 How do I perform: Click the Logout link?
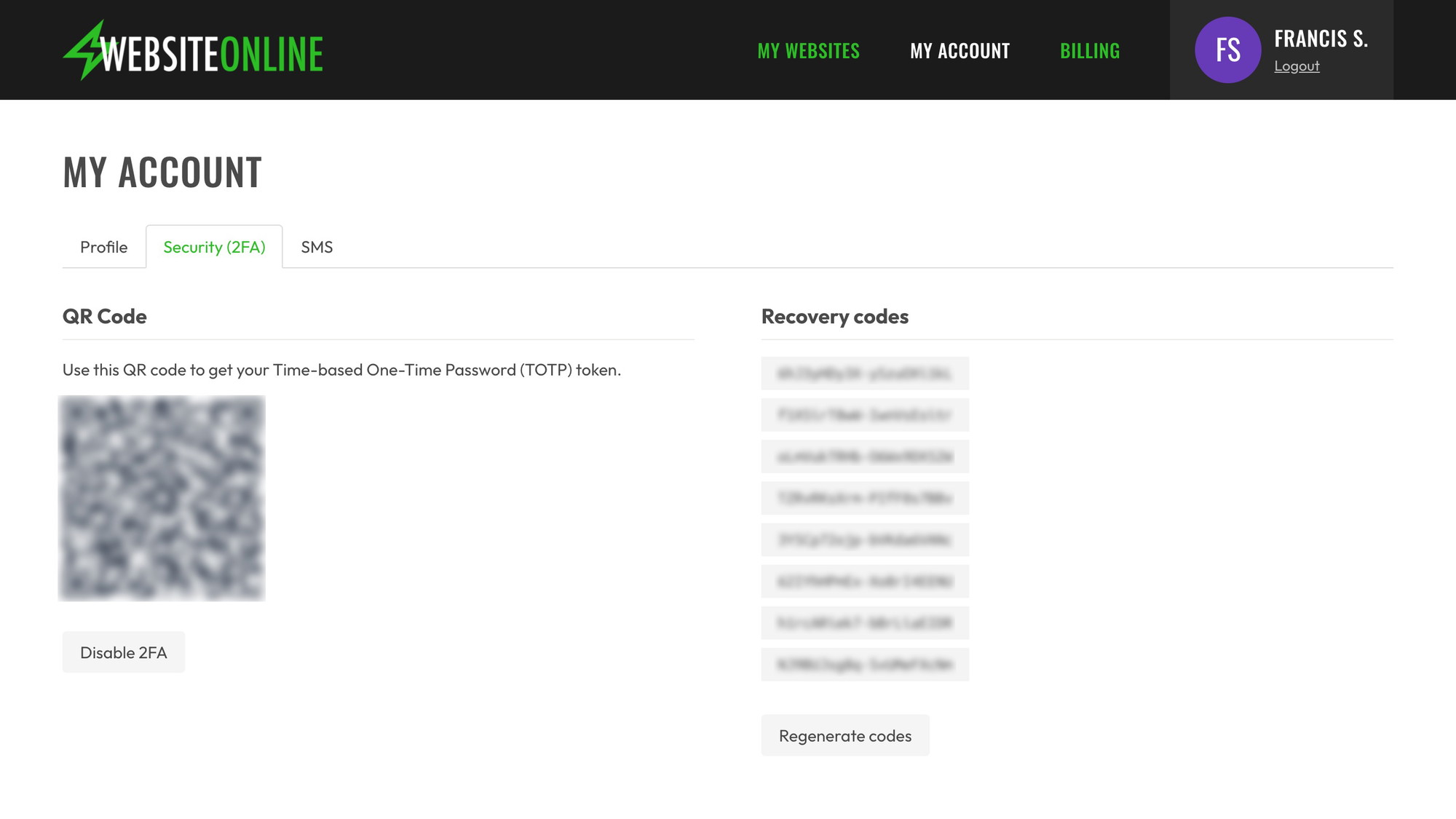tap(1297, 66)
